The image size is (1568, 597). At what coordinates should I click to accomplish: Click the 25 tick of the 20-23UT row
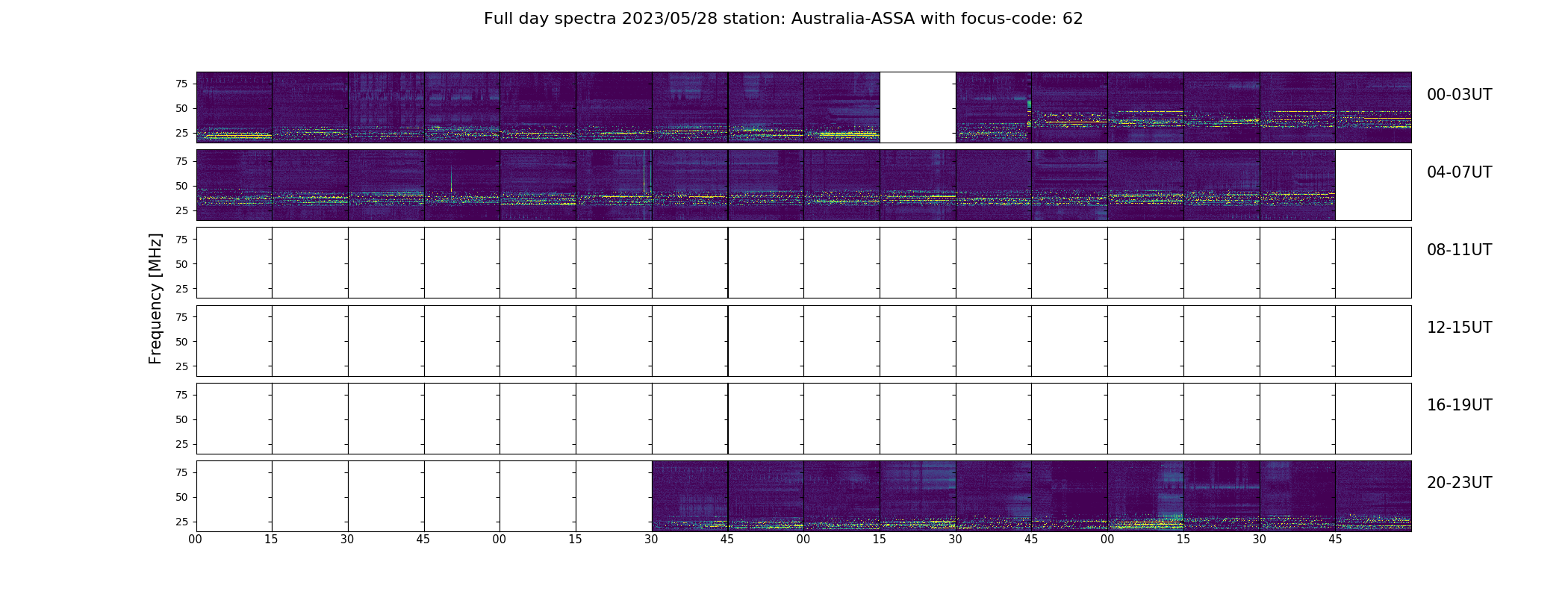click(x=181, y=522)
